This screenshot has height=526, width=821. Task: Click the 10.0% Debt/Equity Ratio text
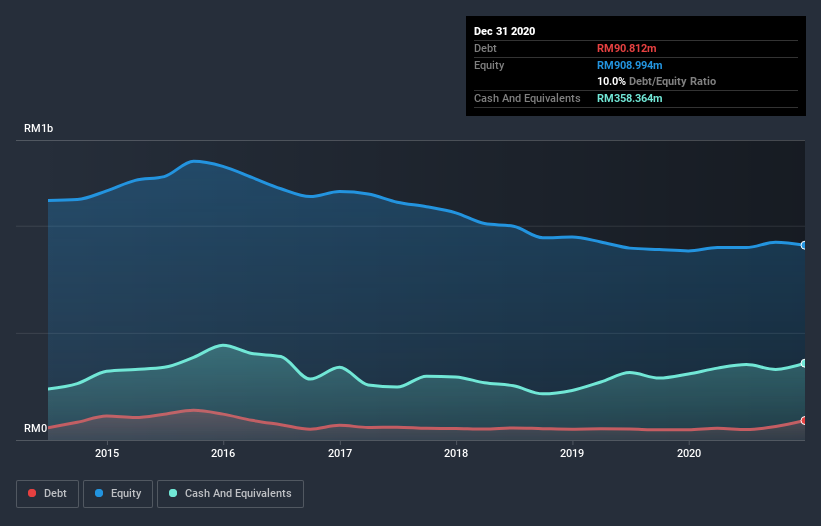coord(657,81)
